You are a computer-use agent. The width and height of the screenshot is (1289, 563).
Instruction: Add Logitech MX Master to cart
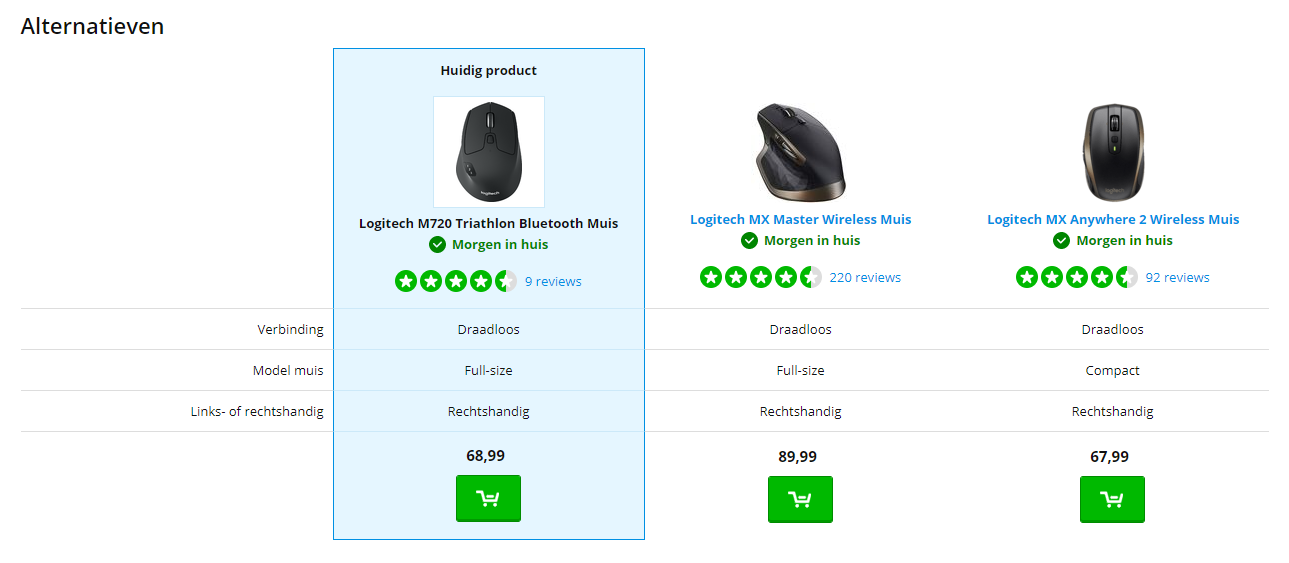(x=800, y=499)
